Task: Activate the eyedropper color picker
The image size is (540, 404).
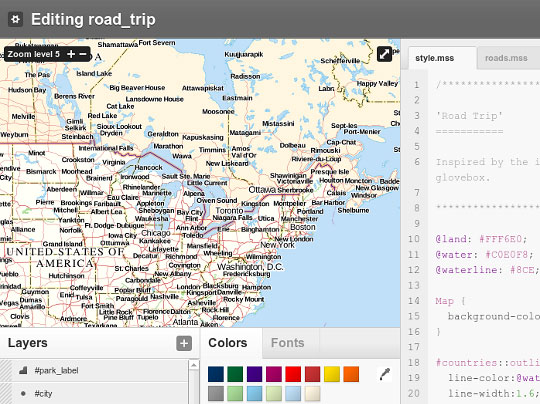Action: pos(385,374)
